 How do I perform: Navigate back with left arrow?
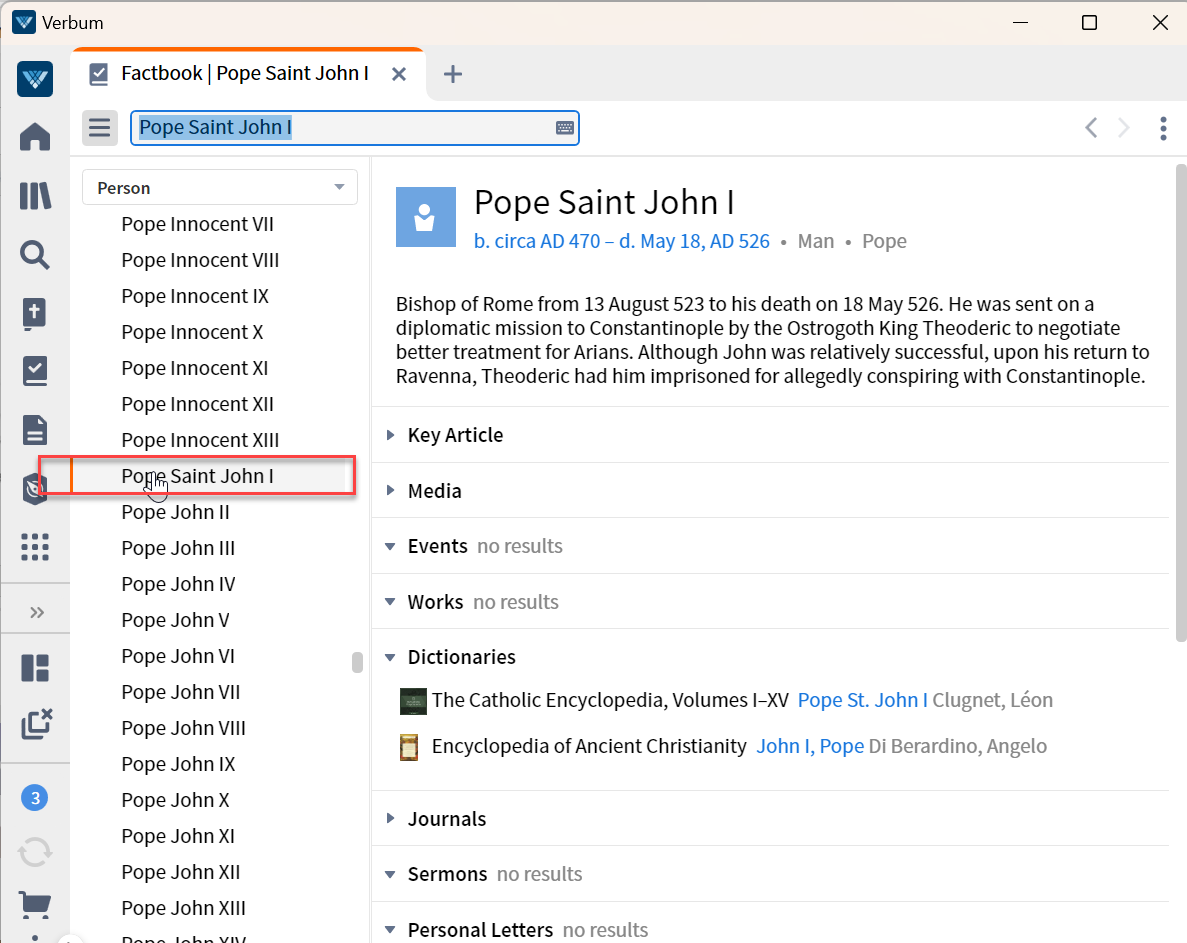(1091, 128)
